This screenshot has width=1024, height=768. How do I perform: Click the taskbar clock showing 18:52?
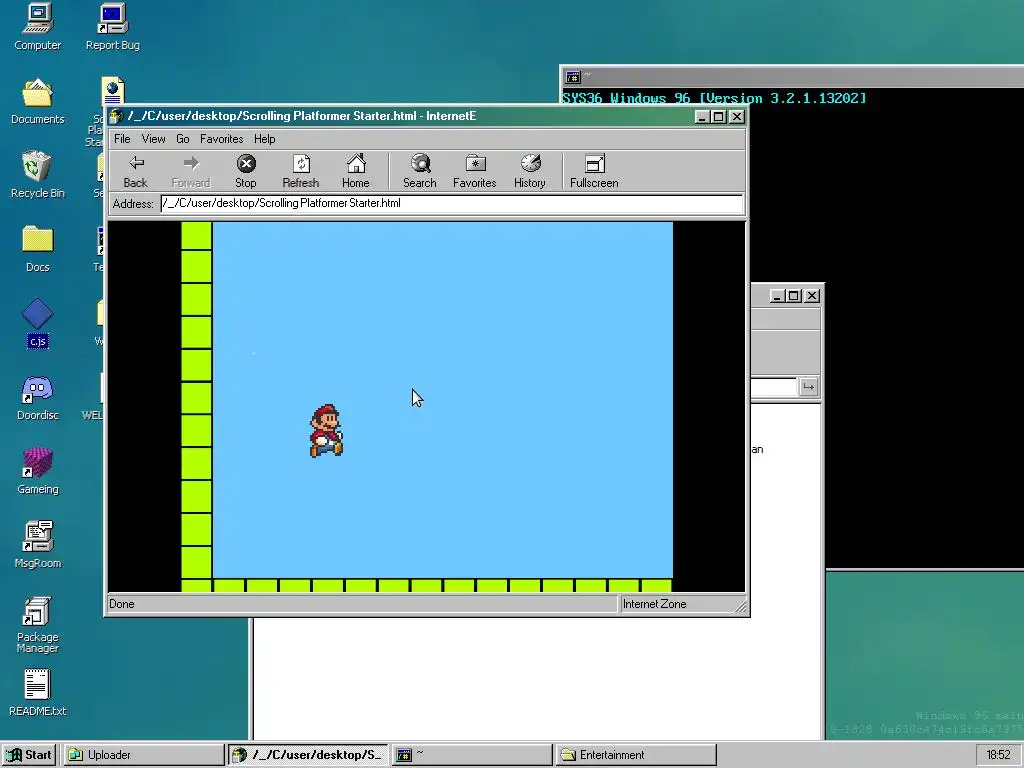click(x=998, y=755)
